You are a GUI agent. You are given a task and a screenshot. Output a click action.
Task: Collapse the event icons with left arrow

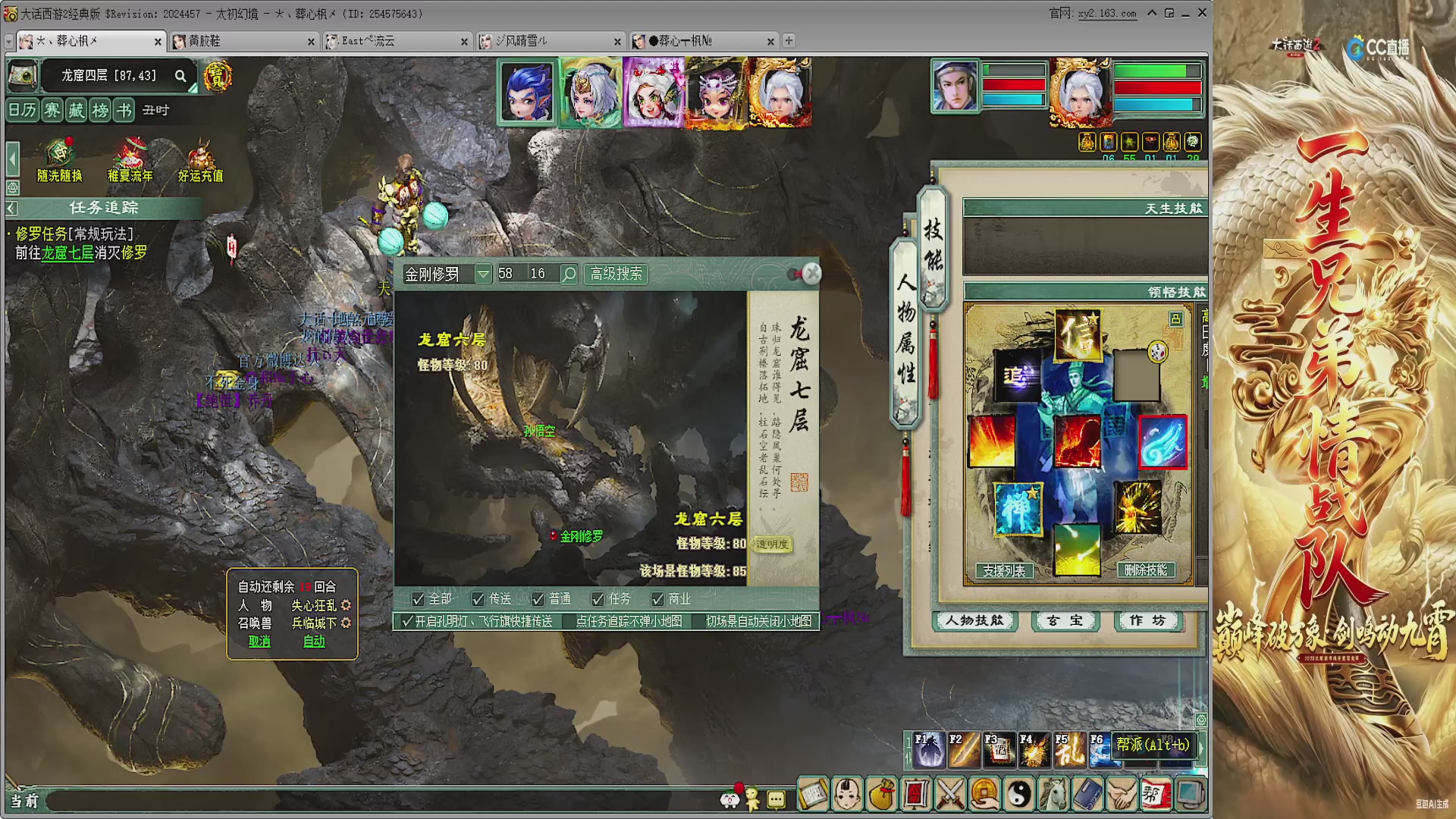coord(12,159)
